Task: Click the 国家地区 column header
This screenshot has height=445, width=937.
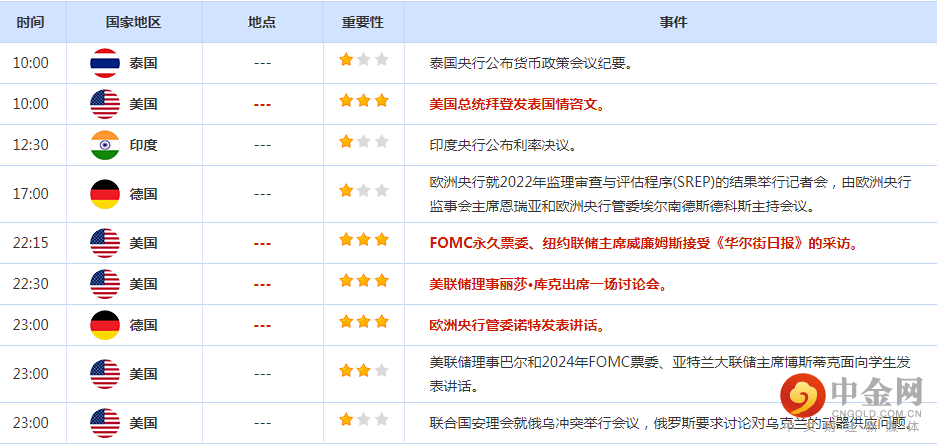Action: pos(133,21)
